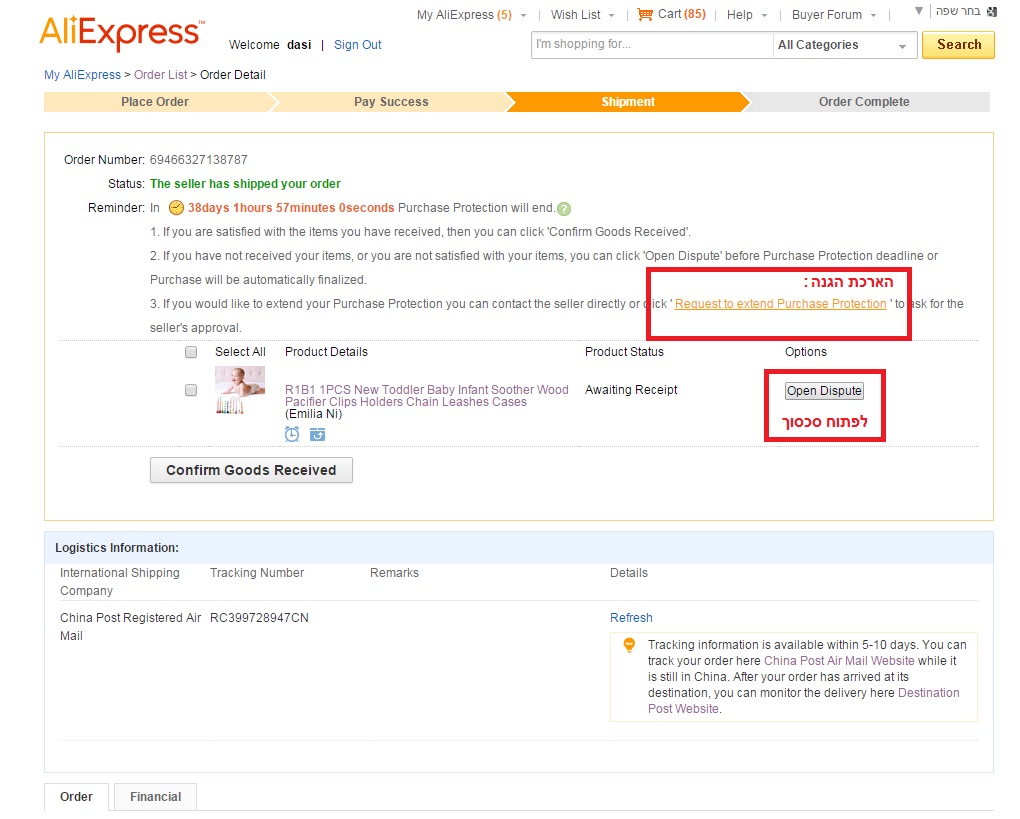
Task: Open Request to extend Purchase Protection link
Action: pyautogui.click(x=780, y=304)
